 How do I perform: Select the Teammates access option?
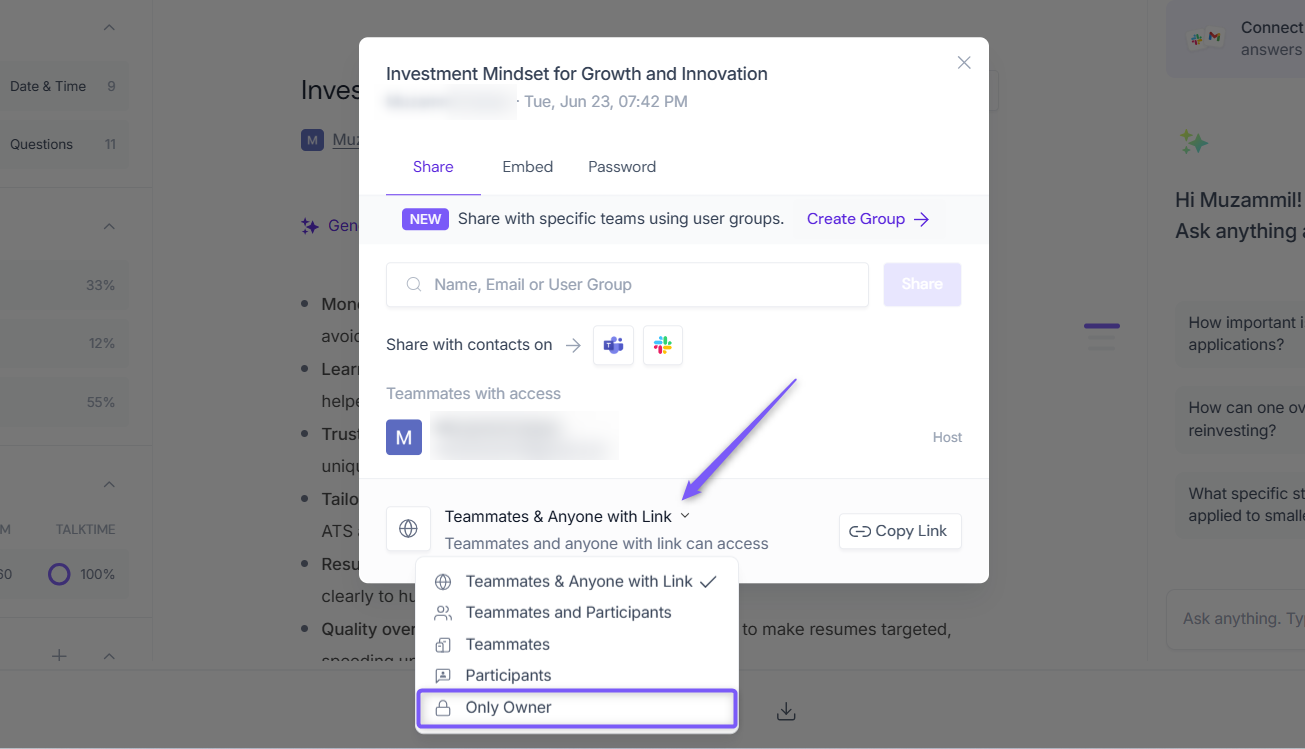point(577,644)
